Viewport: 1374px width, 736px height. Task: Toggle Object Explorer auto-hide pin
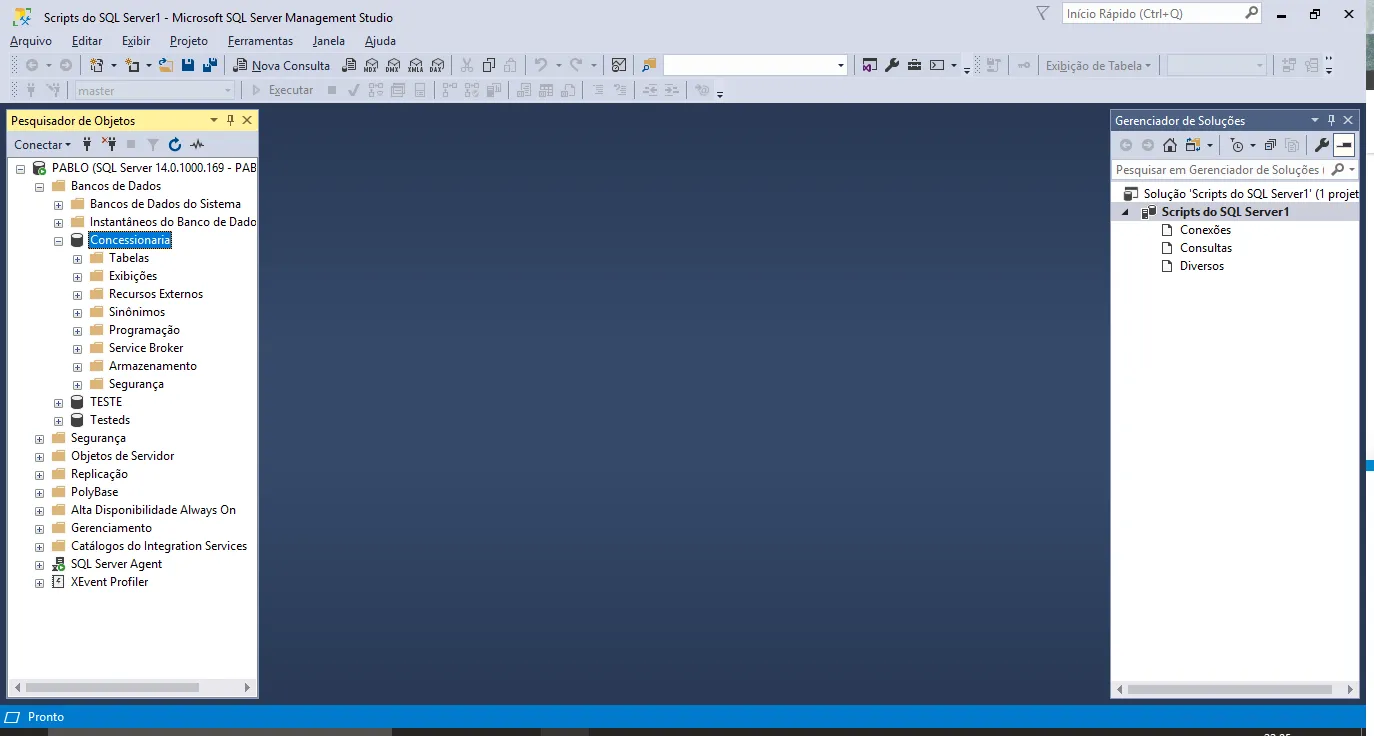231,120
